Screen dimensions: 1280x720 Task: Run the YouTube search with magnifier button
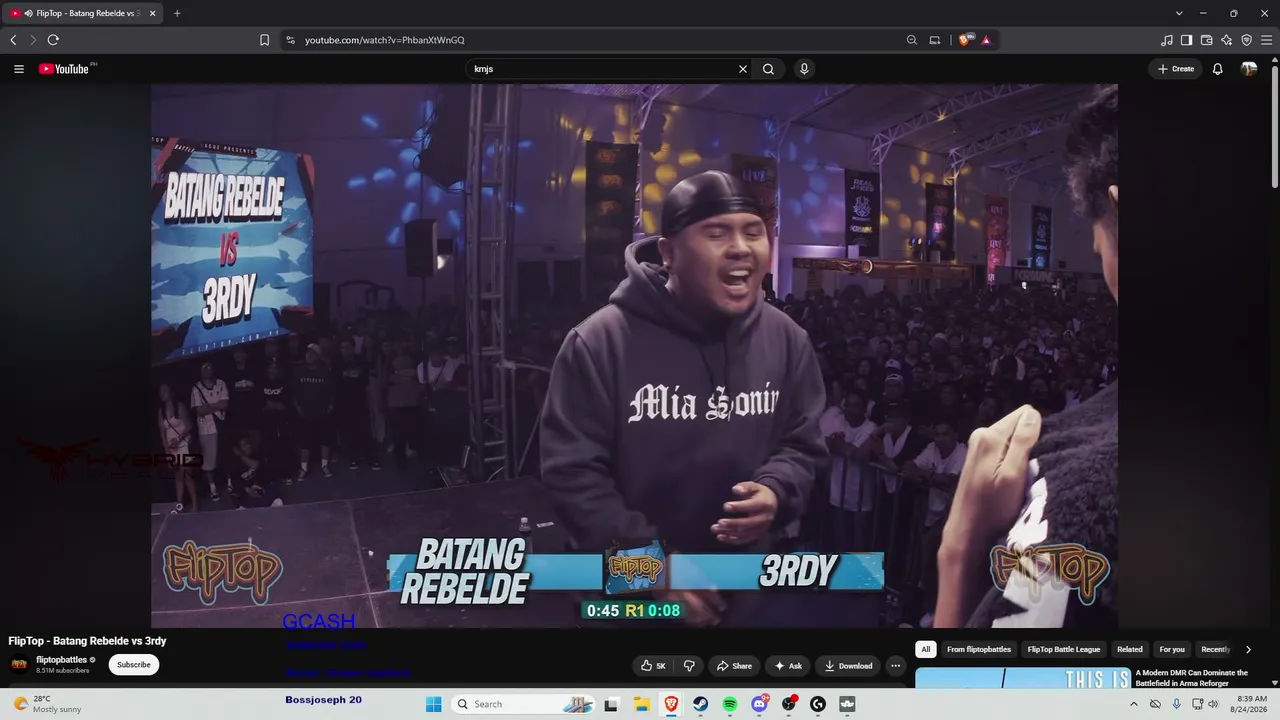pyautogui.click(x=768, y=69)
